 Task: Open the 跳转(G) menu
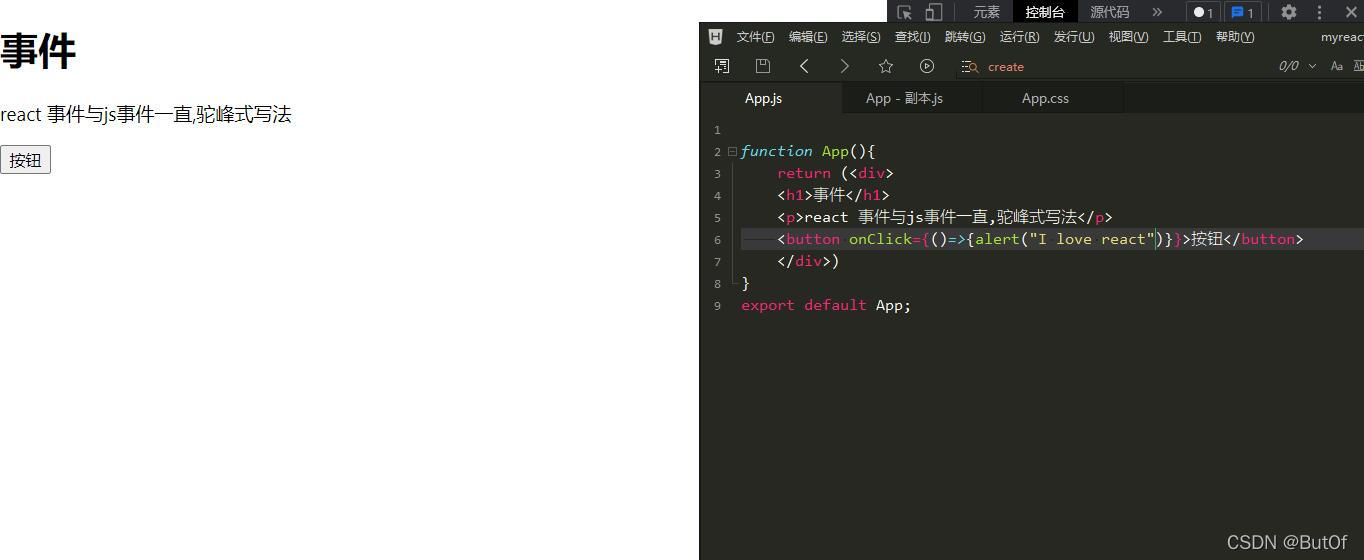pos(965,37)
